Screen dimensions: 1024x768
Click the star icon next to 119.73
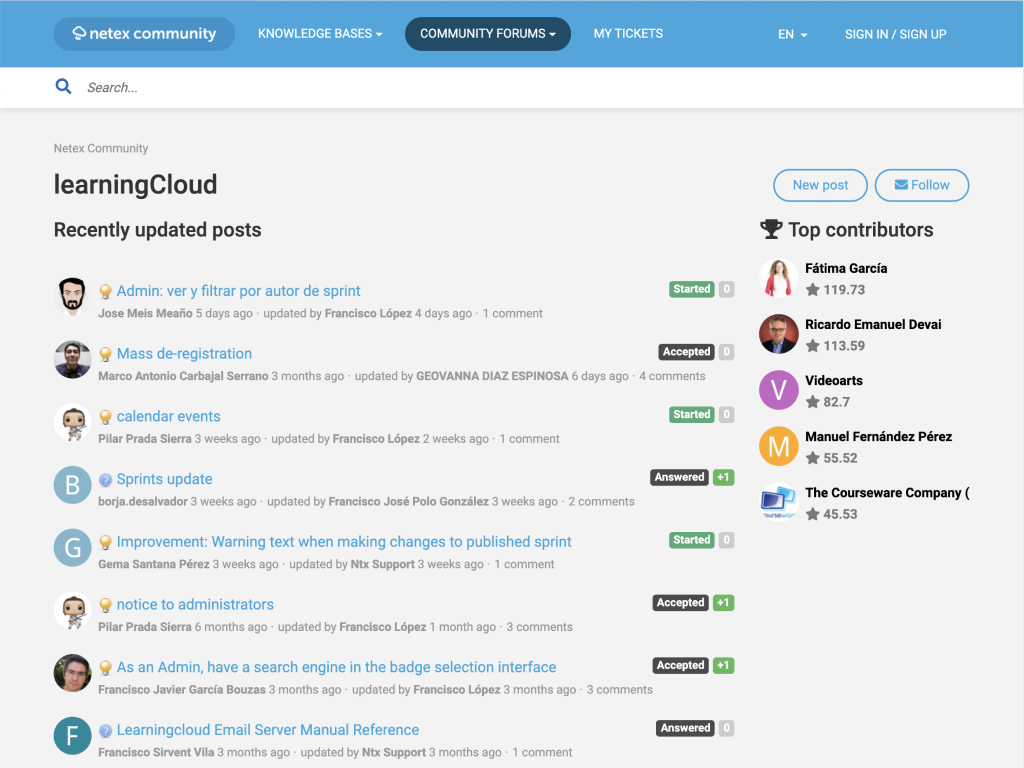(x=812, y=289)
